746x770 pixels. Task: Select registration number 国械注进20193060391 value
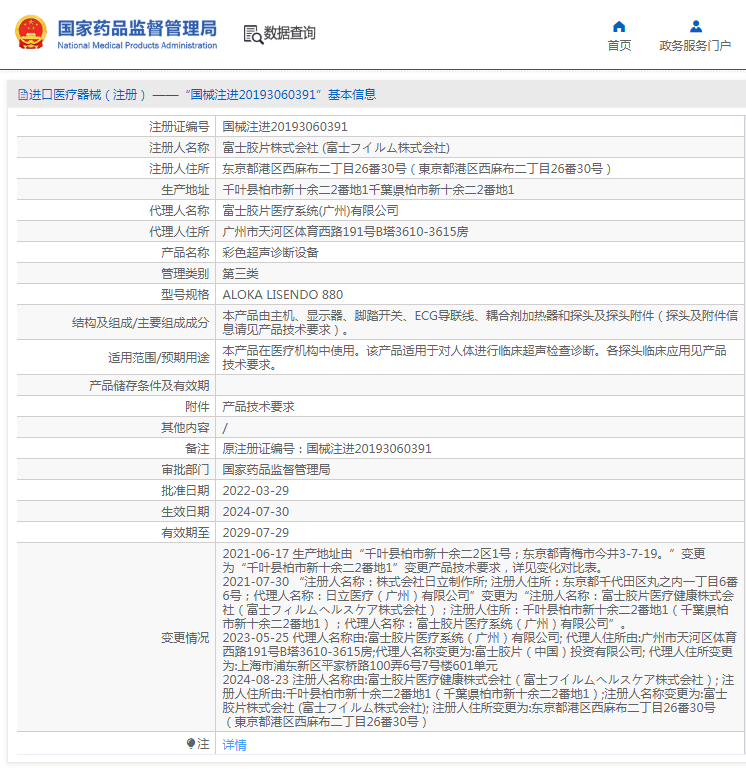[285, 127]
